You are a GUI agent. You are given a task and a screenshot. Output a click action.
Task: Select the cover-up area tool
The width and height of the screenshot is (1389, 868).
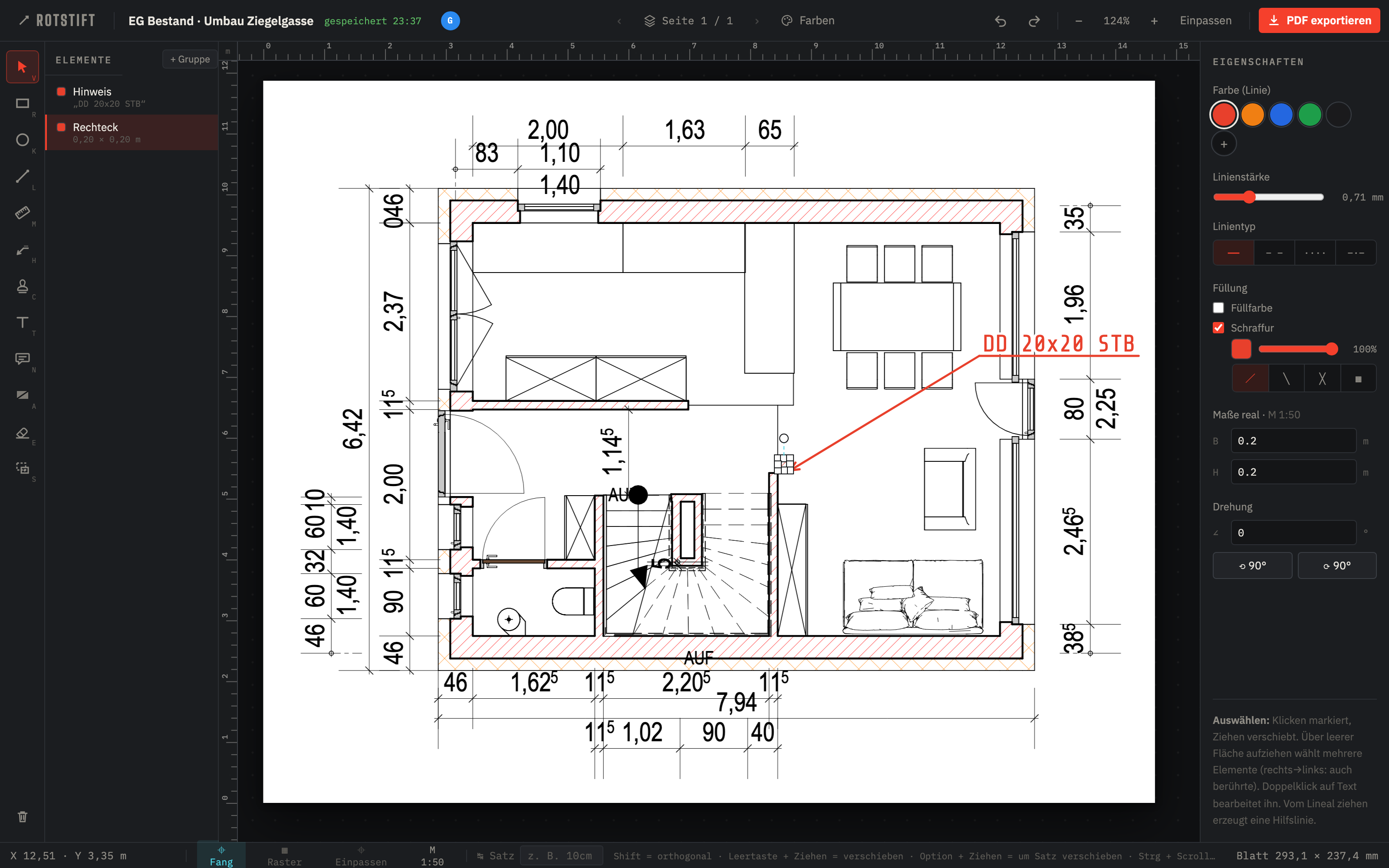point(23,395)
